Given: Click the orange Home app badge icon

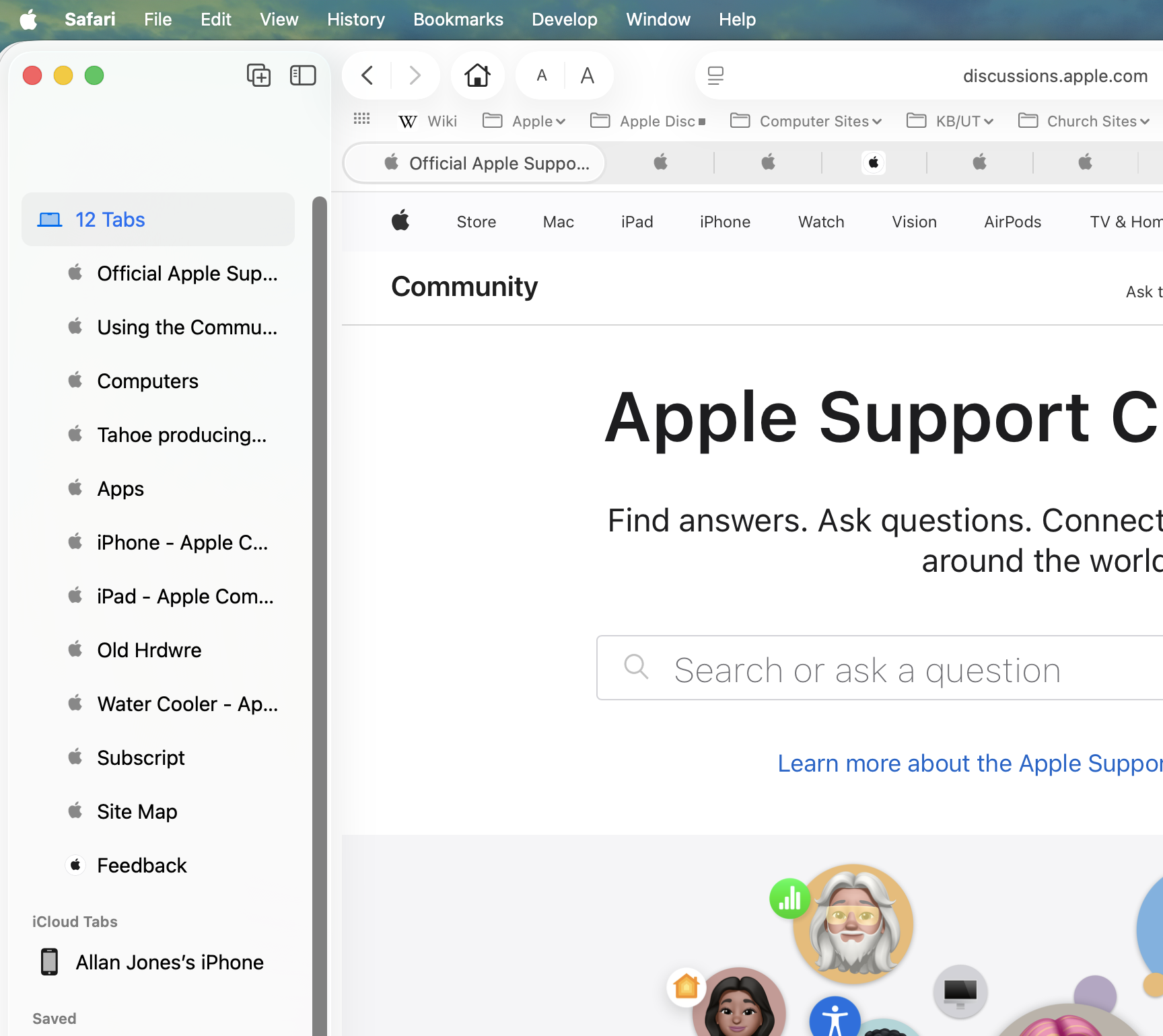Looking at the screenshot, I should (686, 987).
